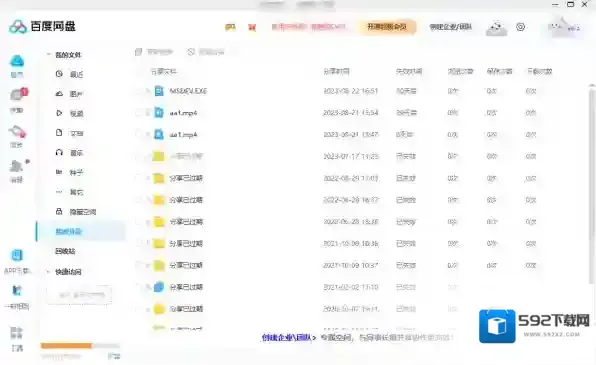Click the 开通超级会员 button
The height and width of the screenshot is (365, 596).
coord(387,27)
